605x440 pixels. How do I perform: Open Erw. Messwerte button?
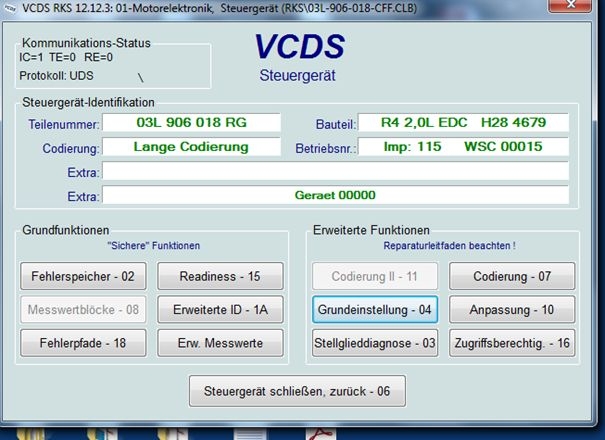220,343
